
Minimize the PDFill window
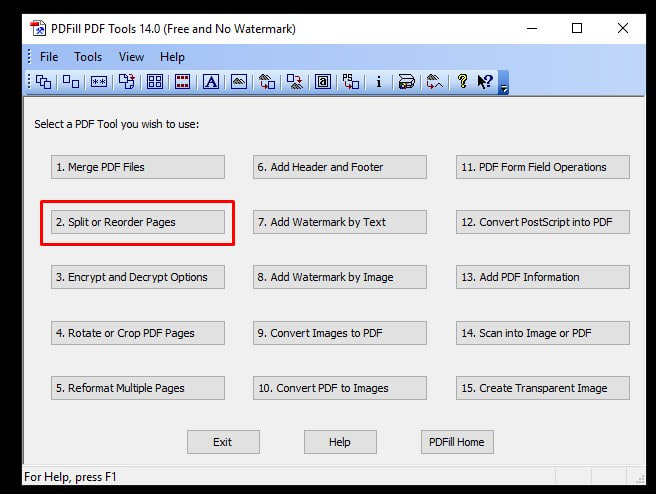click(532, 28)
